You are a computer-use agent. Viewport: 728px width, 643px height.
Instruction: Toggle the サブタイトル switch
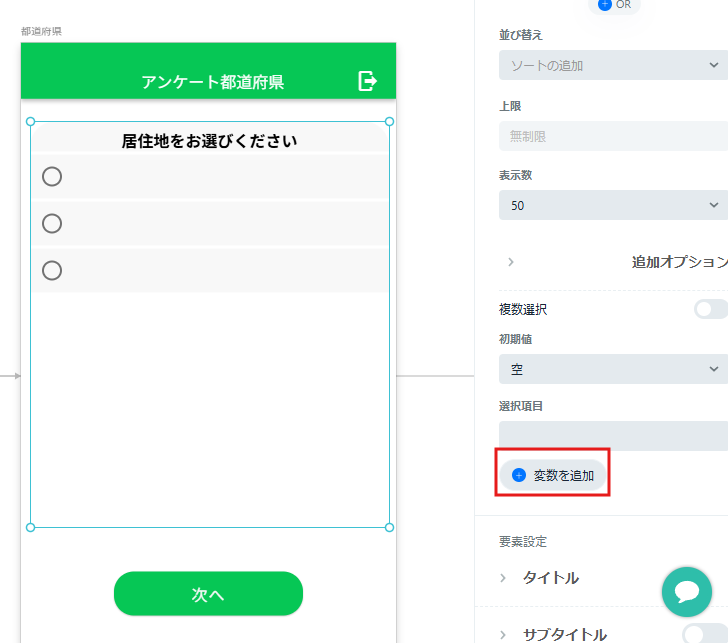tap(705, 634)
